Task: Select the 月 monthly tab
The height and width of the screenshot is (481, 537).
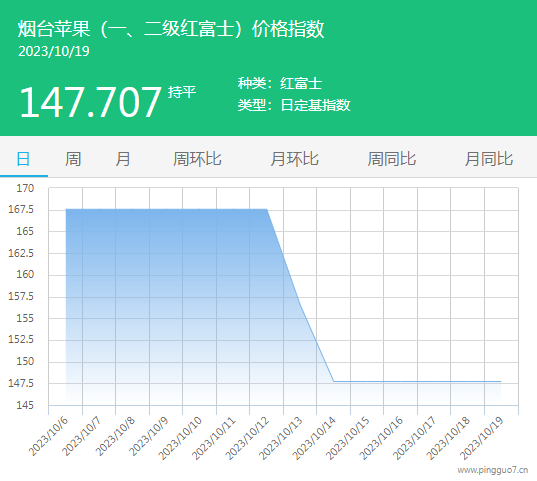Action: (123, 159)
